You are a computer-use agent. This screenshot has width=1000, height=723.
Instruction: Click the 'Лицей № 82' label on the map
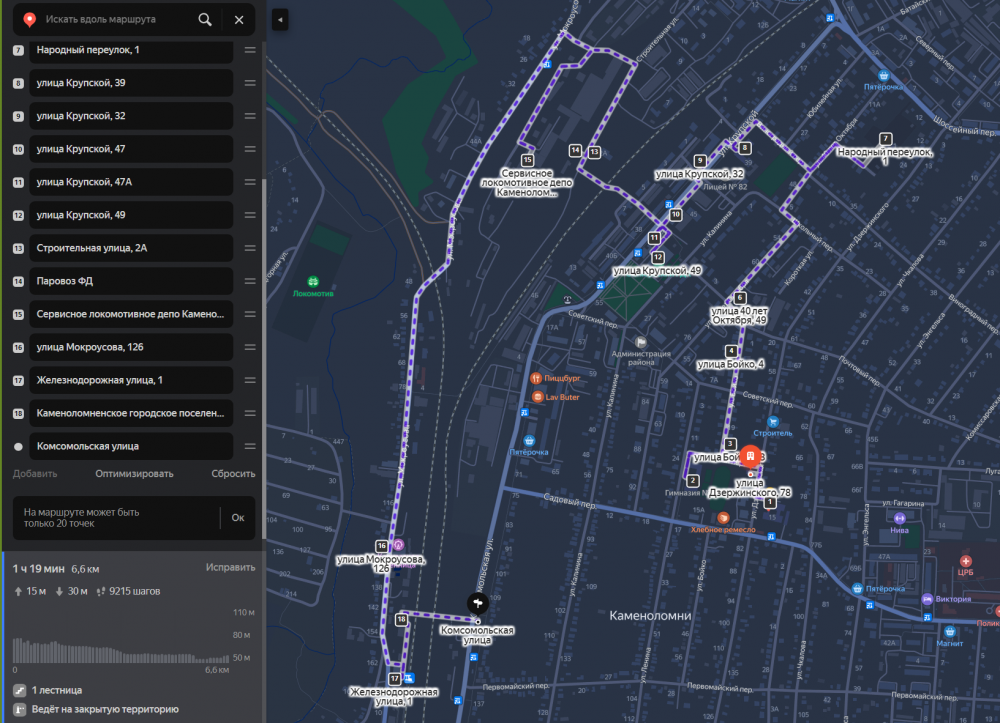click(724, 187)
